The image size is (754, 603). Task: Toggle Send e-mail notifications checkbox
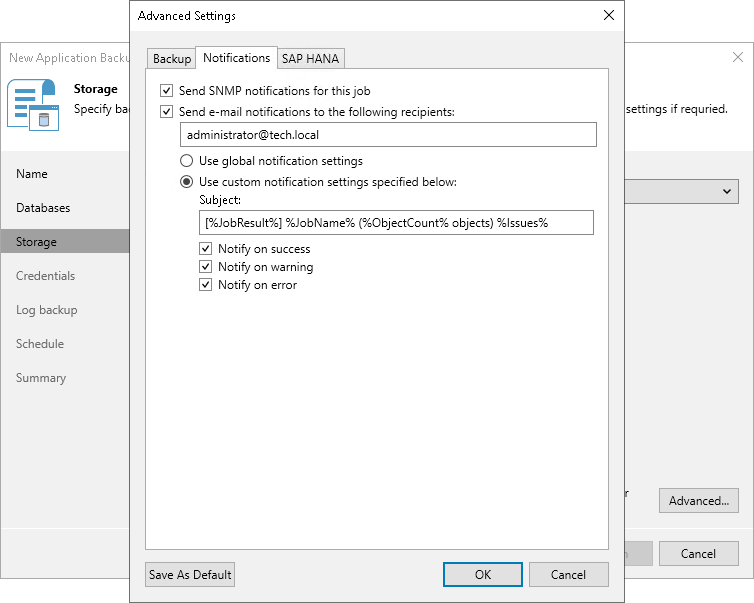(166, 112)
